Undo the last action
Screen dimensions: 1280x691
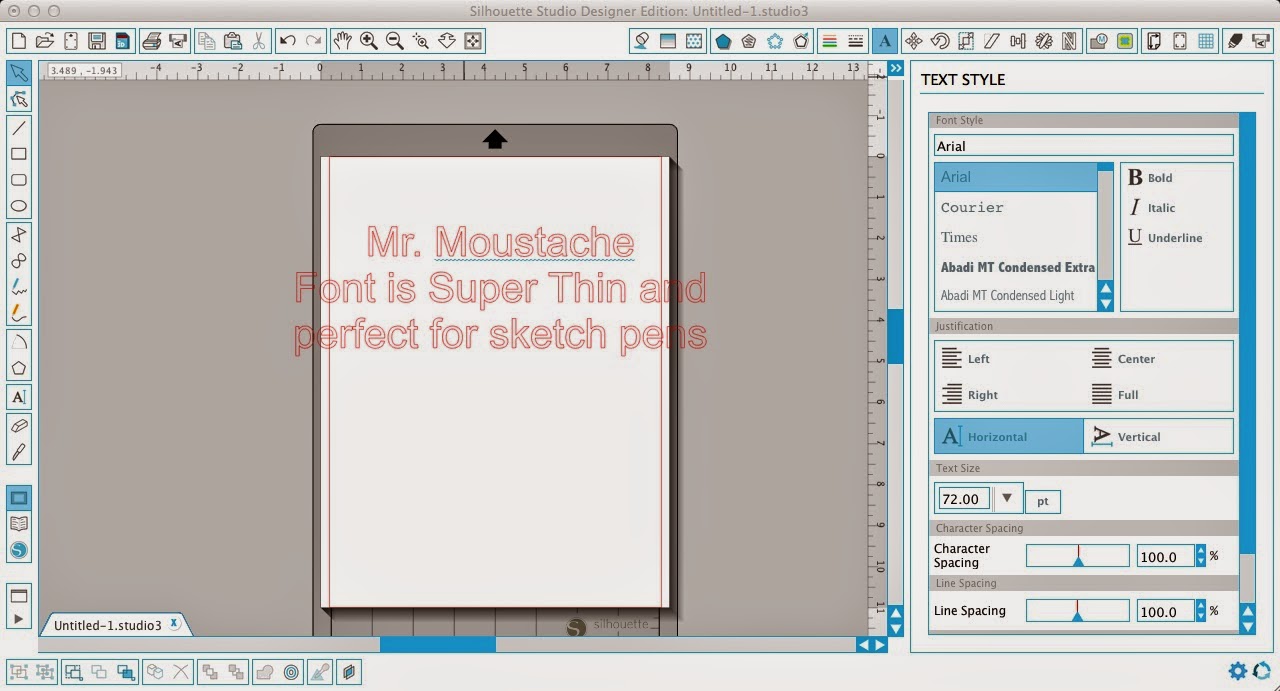tap(288, 41)
